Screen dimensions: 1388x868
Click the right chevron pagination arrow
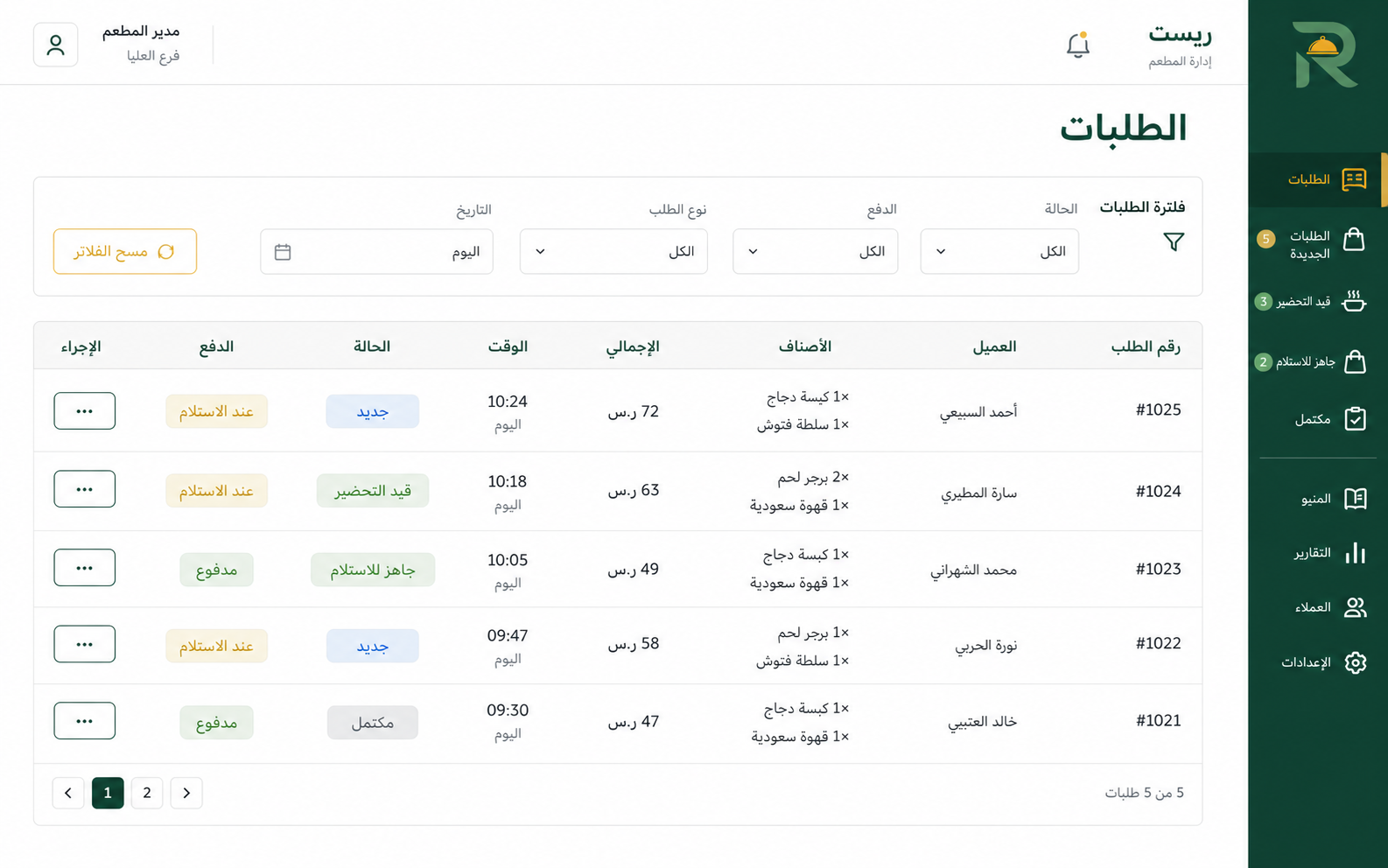[186, 793]
